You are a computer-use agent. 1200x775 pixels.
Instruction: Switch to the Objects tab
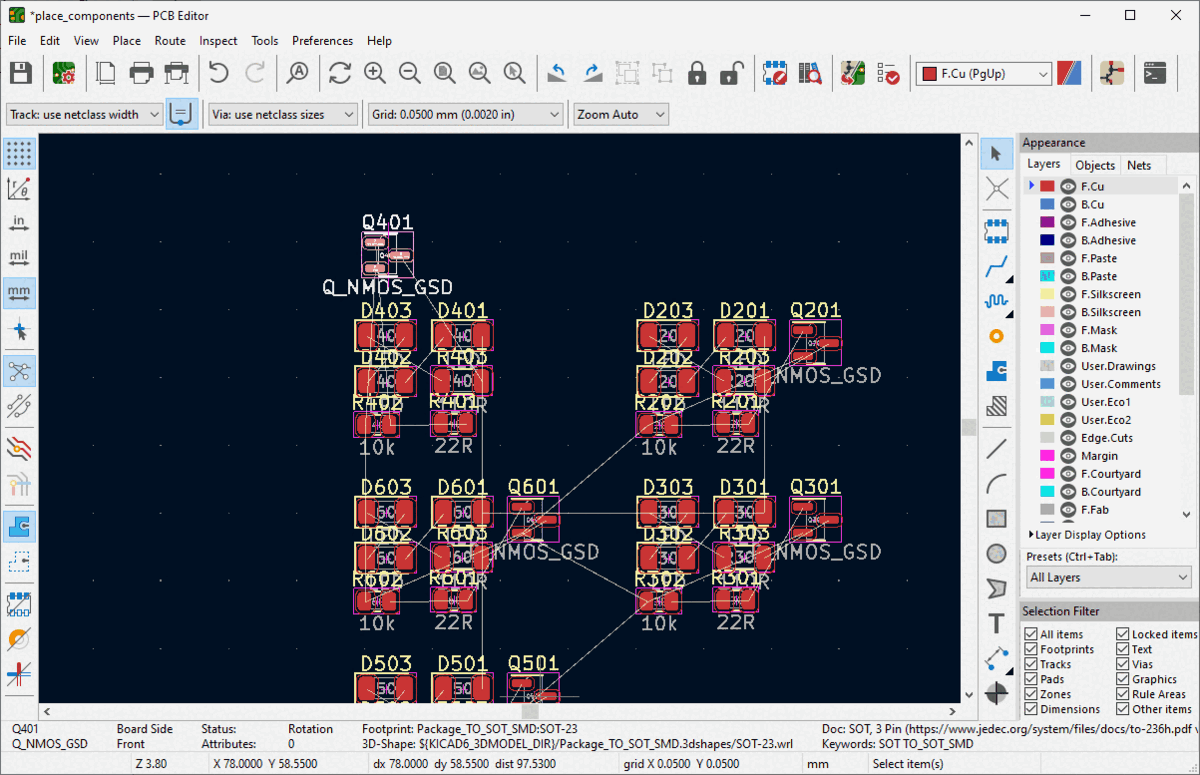coord(1094,165)
